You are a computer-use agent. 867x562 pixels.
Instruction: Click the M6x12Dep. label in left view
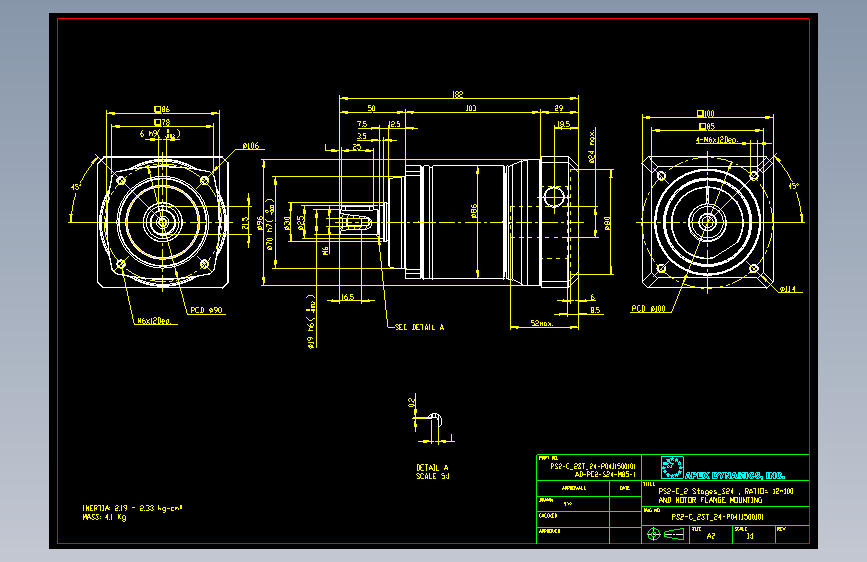tap(154, 321)
